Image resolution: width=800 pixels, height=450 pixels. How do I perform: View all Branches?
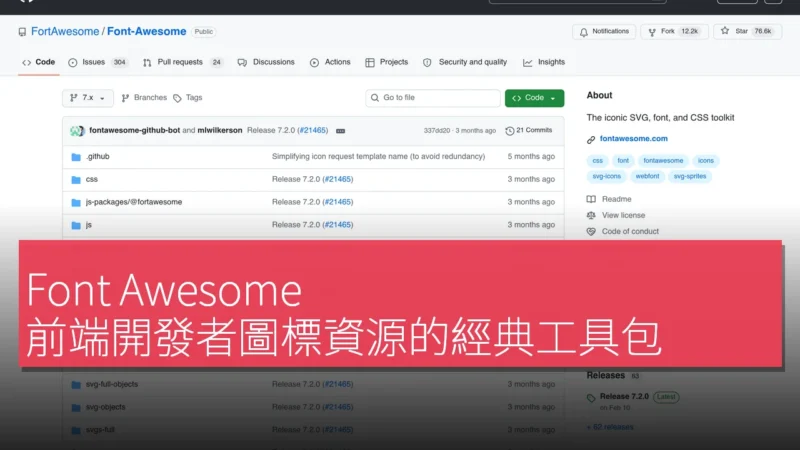click(x=144, y=98)
